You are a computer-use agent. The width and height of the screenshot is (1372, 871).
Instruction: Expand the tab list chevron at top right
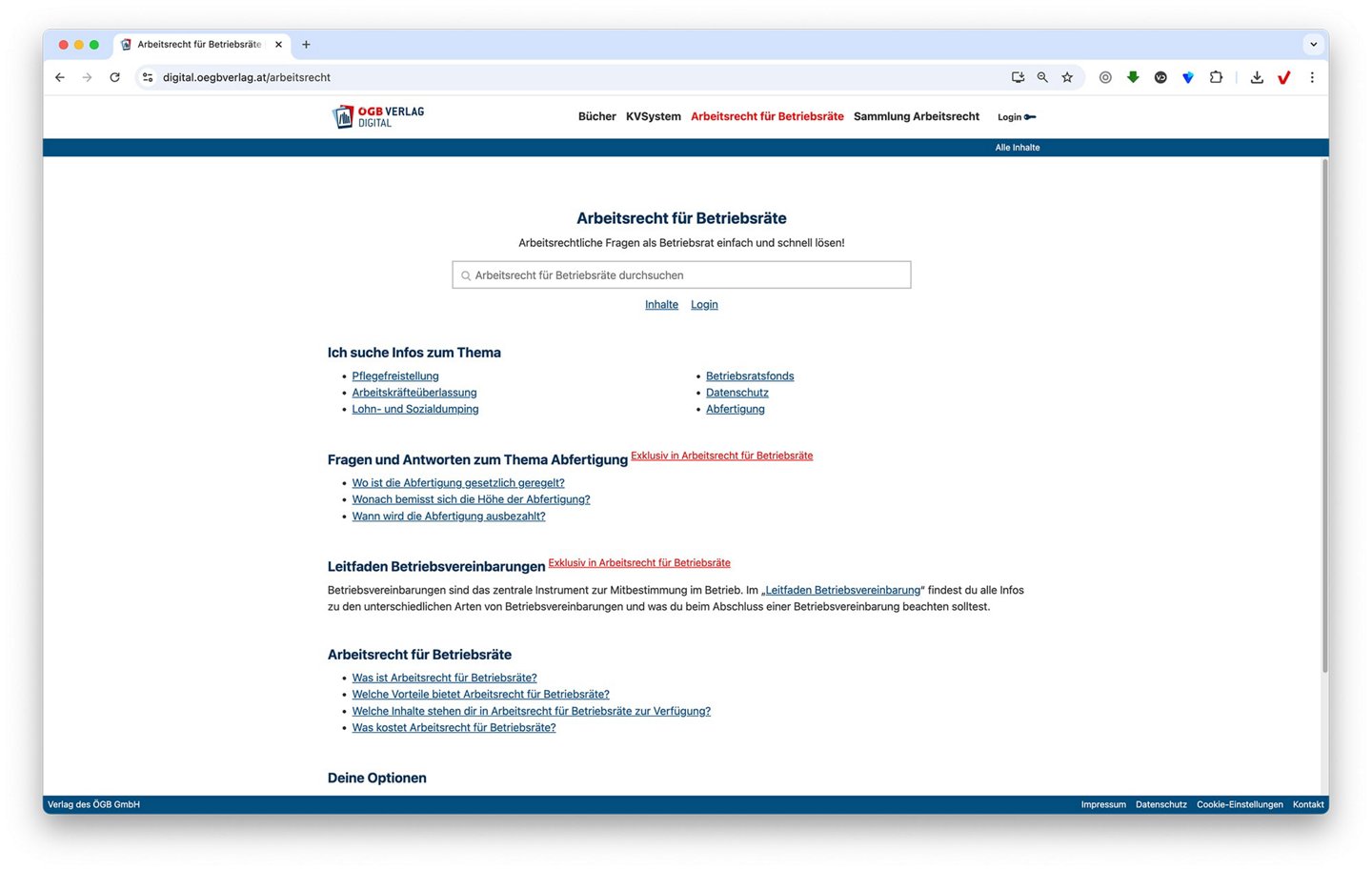pyautogui.click(x=1313, y=44)
